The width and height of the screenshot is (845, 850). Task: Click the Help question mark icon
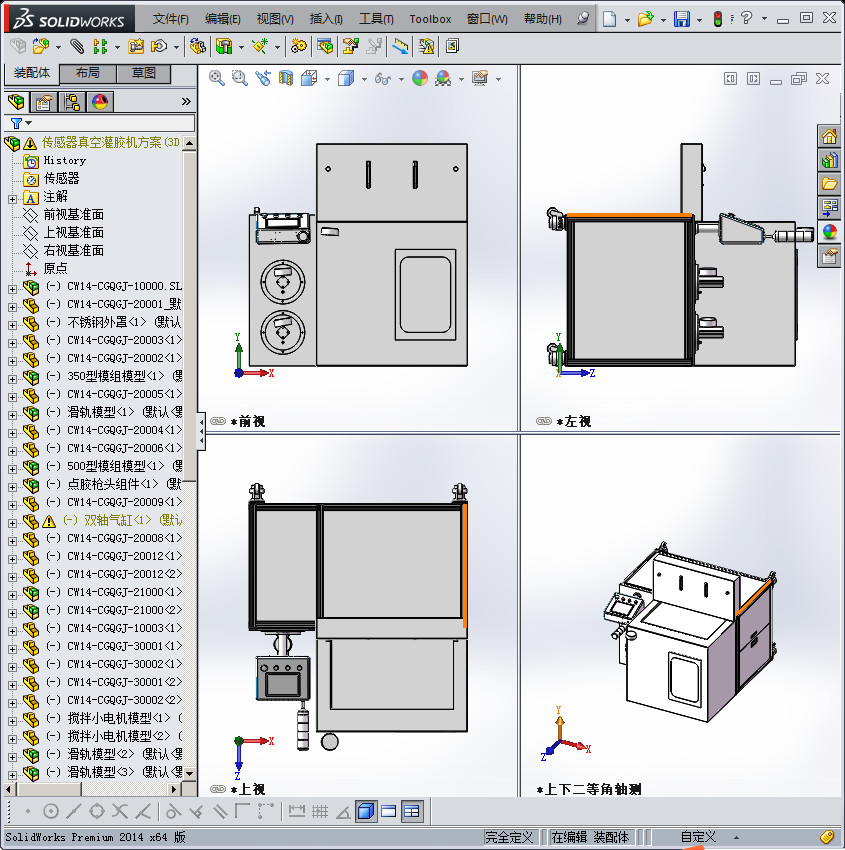click(746, 18)
